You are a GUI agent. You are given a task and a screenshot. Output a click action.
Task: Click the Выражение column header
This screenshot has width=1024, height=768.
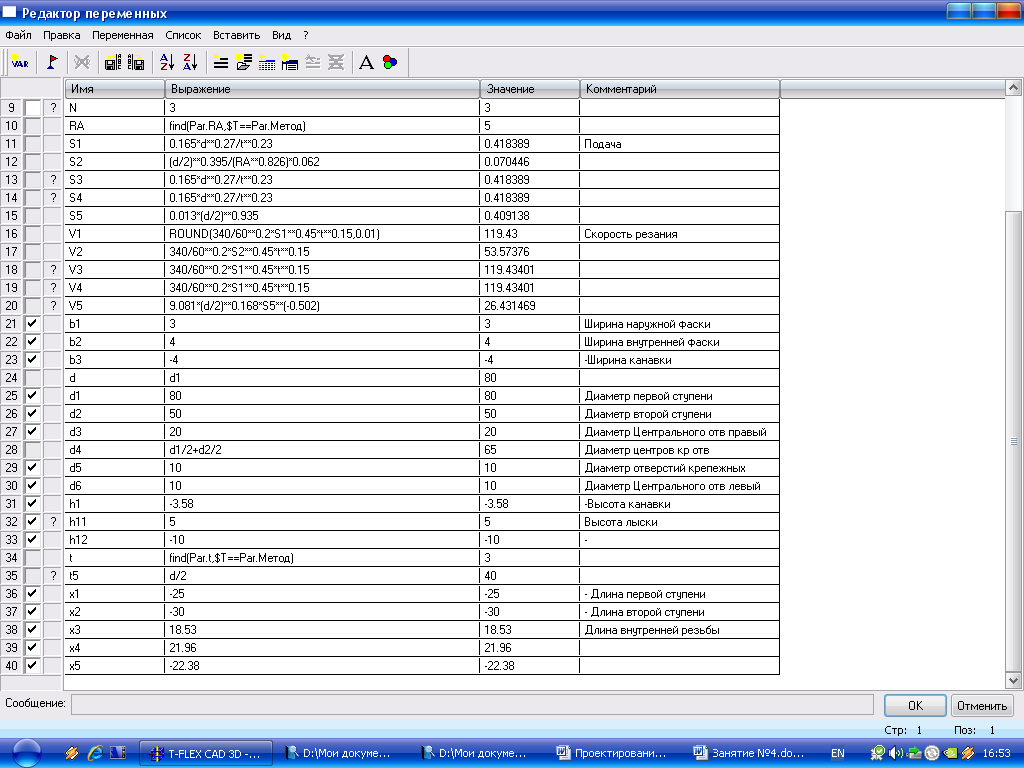pyautogui.click(x=322, y=89)
